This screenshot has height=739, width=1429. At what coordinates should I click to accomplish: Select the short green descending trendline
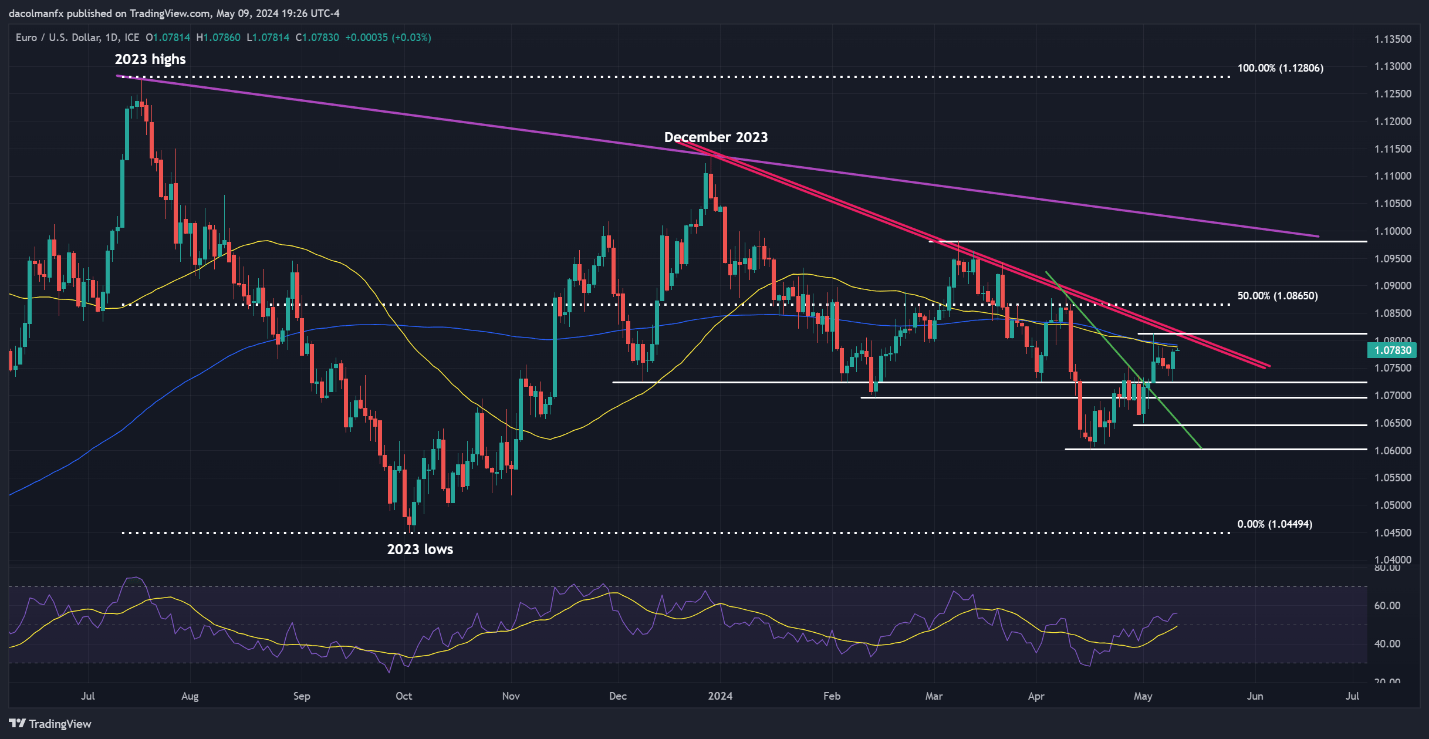pos(1122,360)
